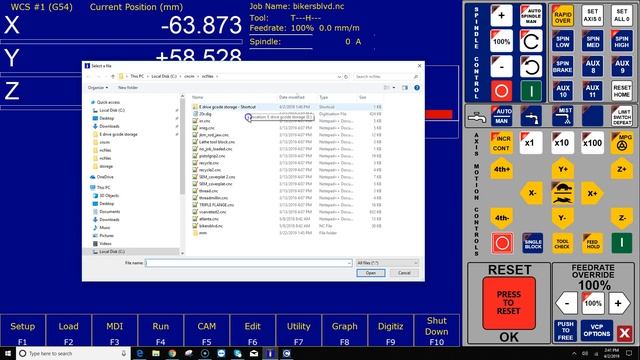Select Spin High speed range
640x360 pixels.
point(622,41)
